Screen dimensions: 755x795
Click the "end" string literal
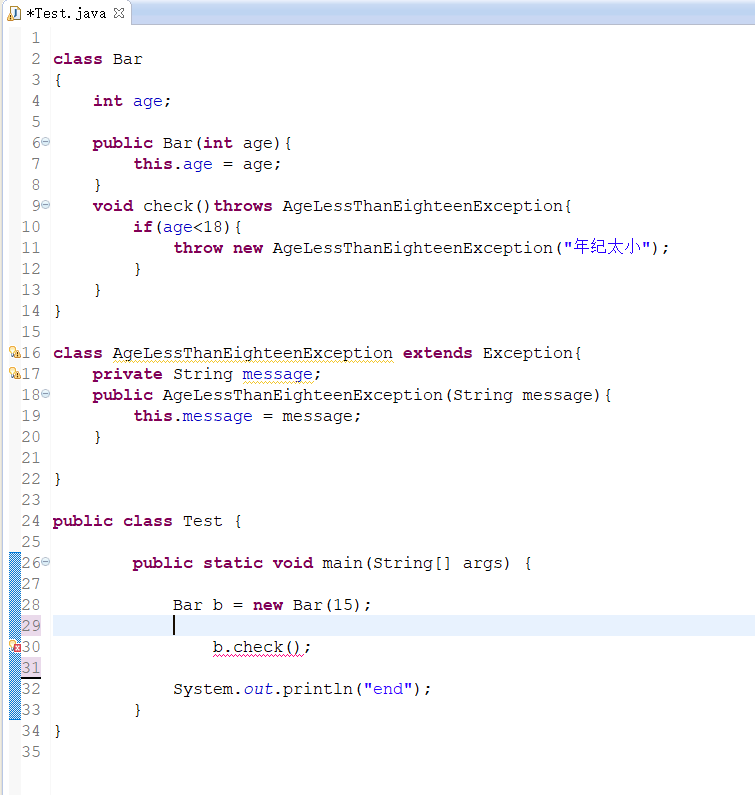pyautogui.click(x=388, y=689)
